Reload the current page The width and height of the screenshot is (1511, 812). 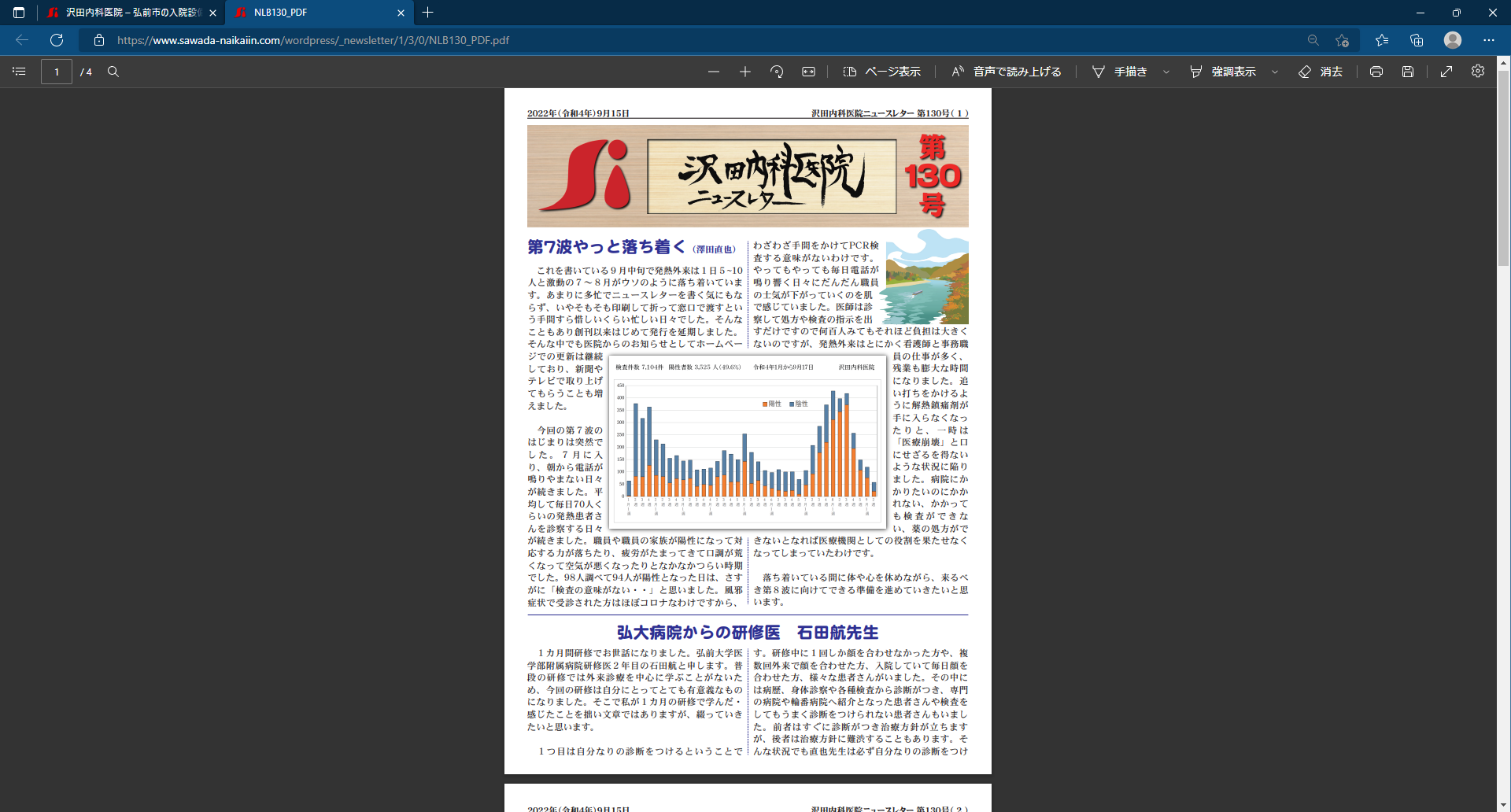[57, 40]
